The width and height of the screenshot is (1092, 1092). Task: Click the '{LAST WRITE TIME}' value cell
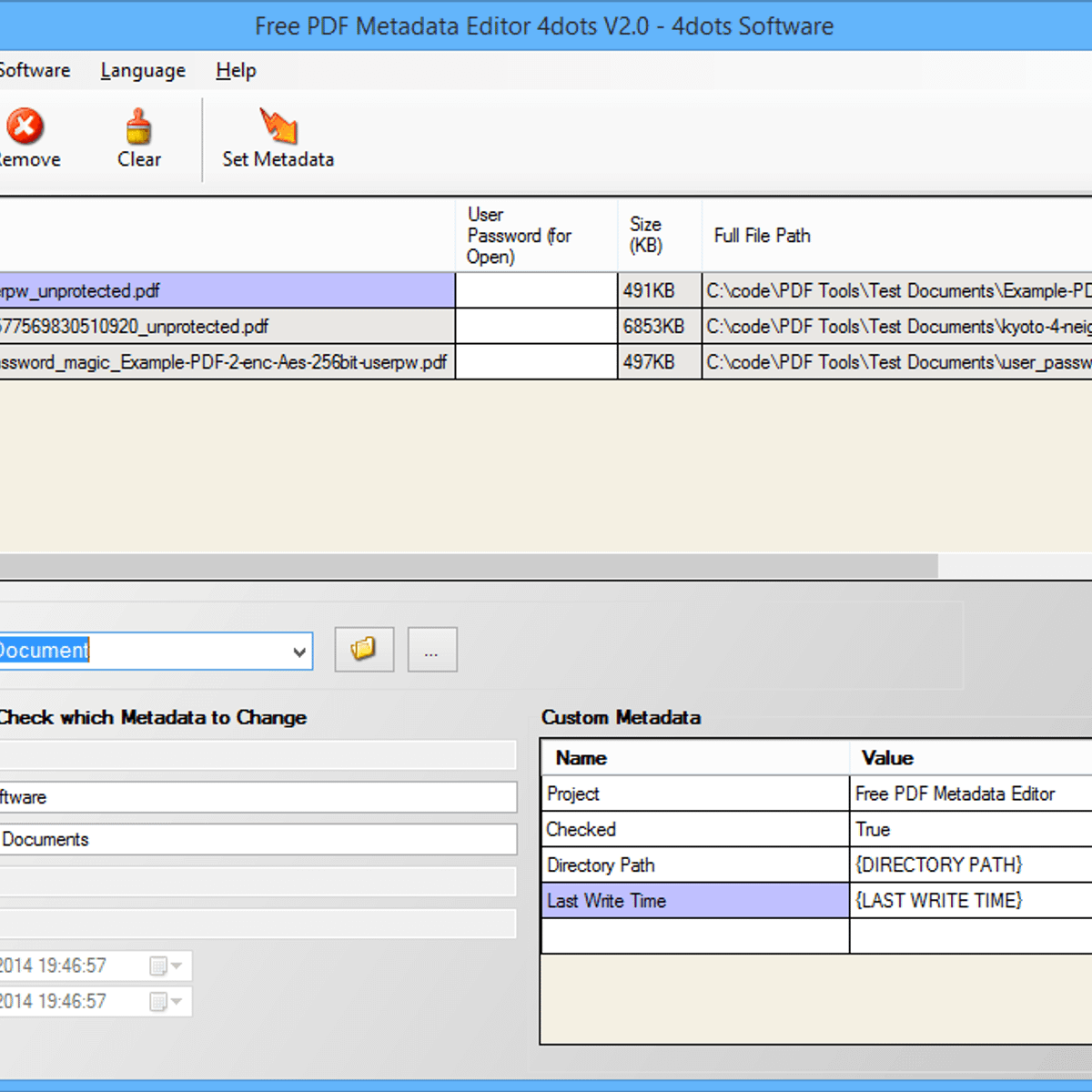tap(971, 900)
